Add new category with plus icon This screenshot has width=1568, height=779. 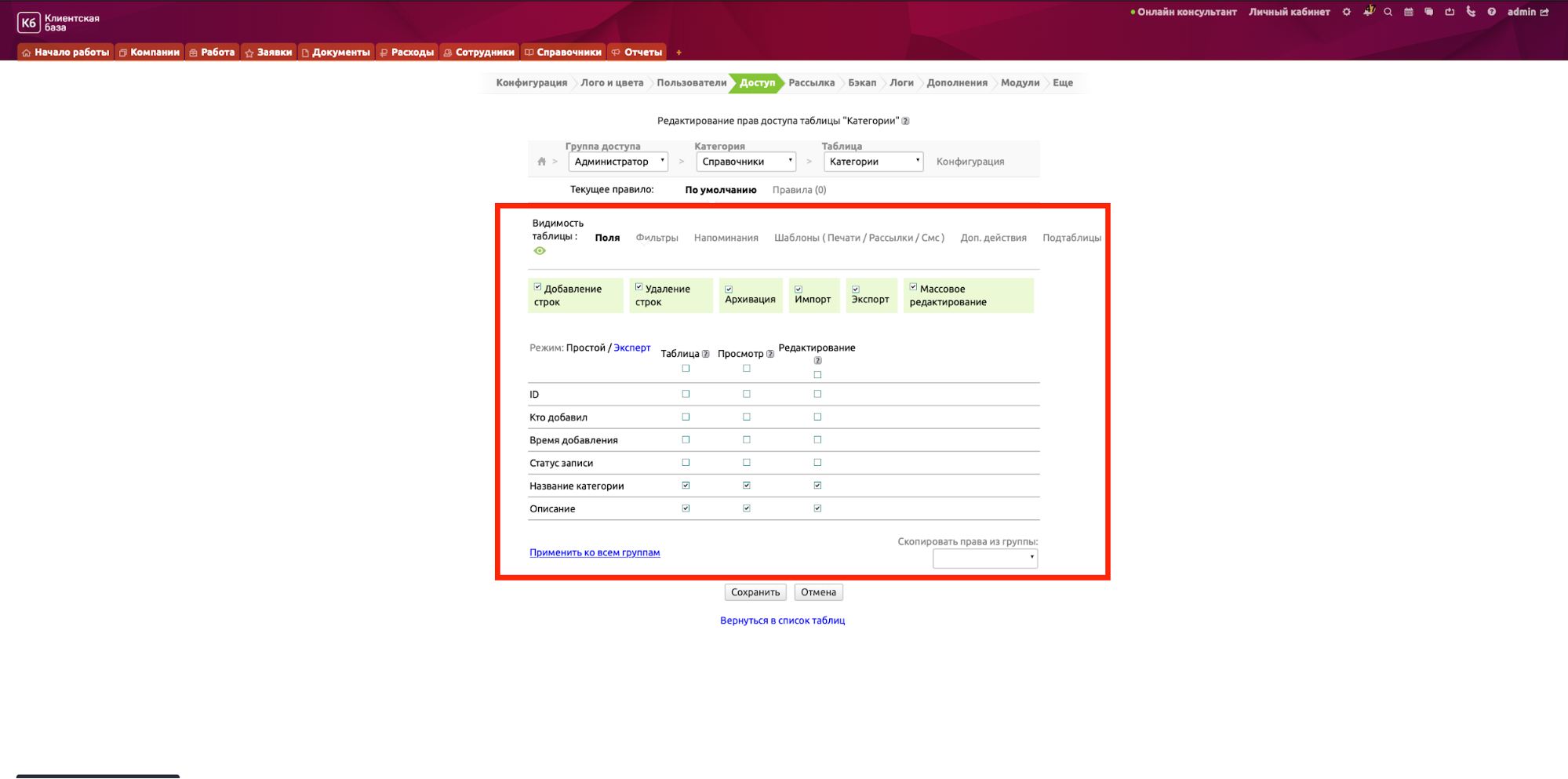(678, 53)
